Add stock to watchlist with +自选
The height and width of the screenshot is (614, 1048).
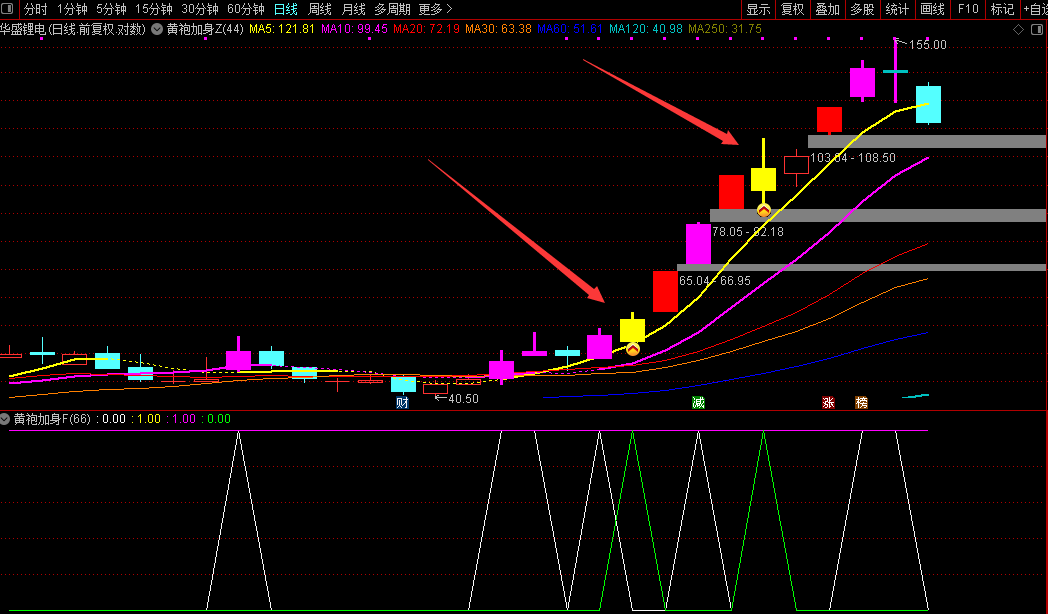[x=1034, y=9]
